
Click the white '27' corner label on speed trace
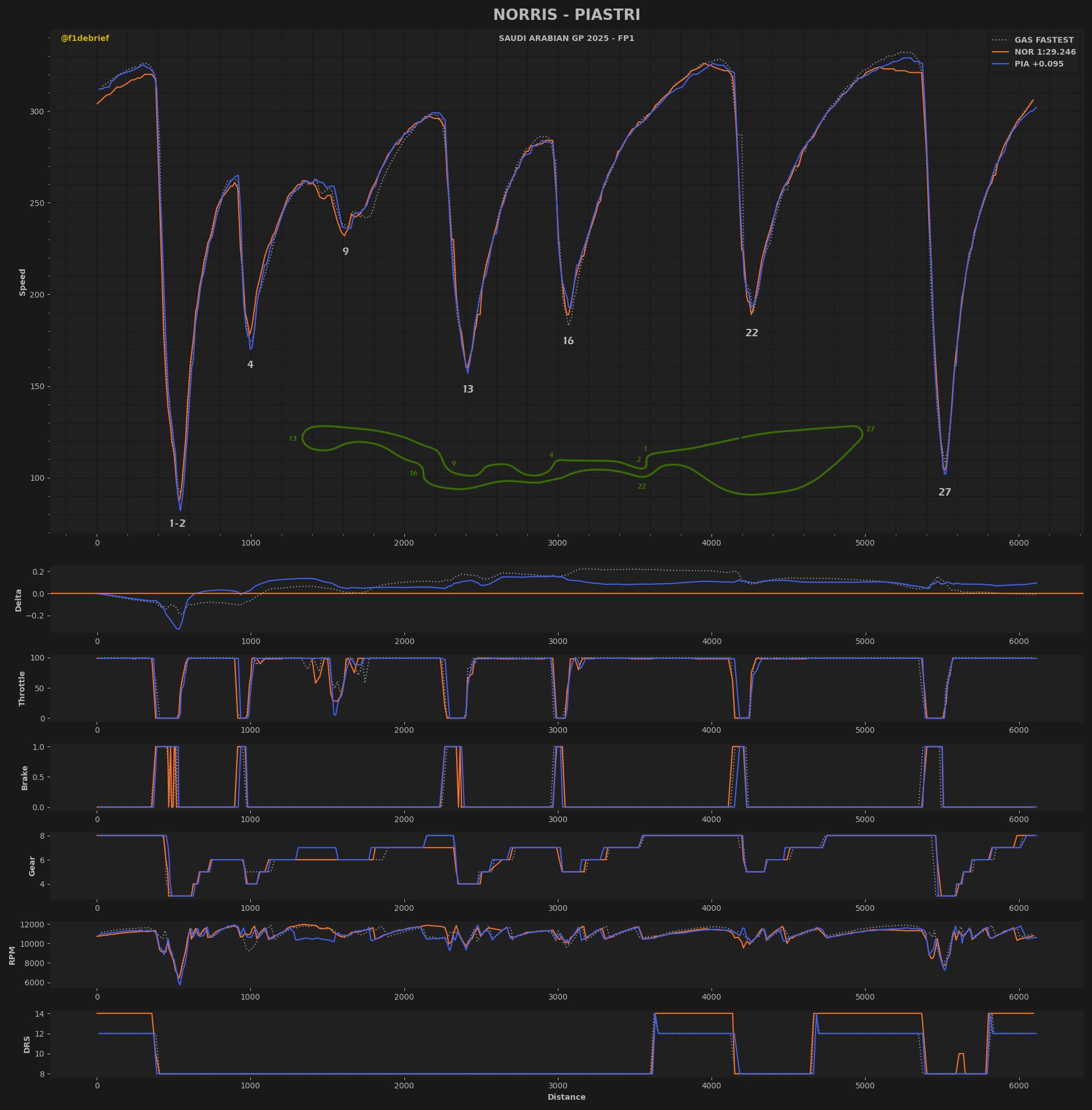[x=944, y=492]
